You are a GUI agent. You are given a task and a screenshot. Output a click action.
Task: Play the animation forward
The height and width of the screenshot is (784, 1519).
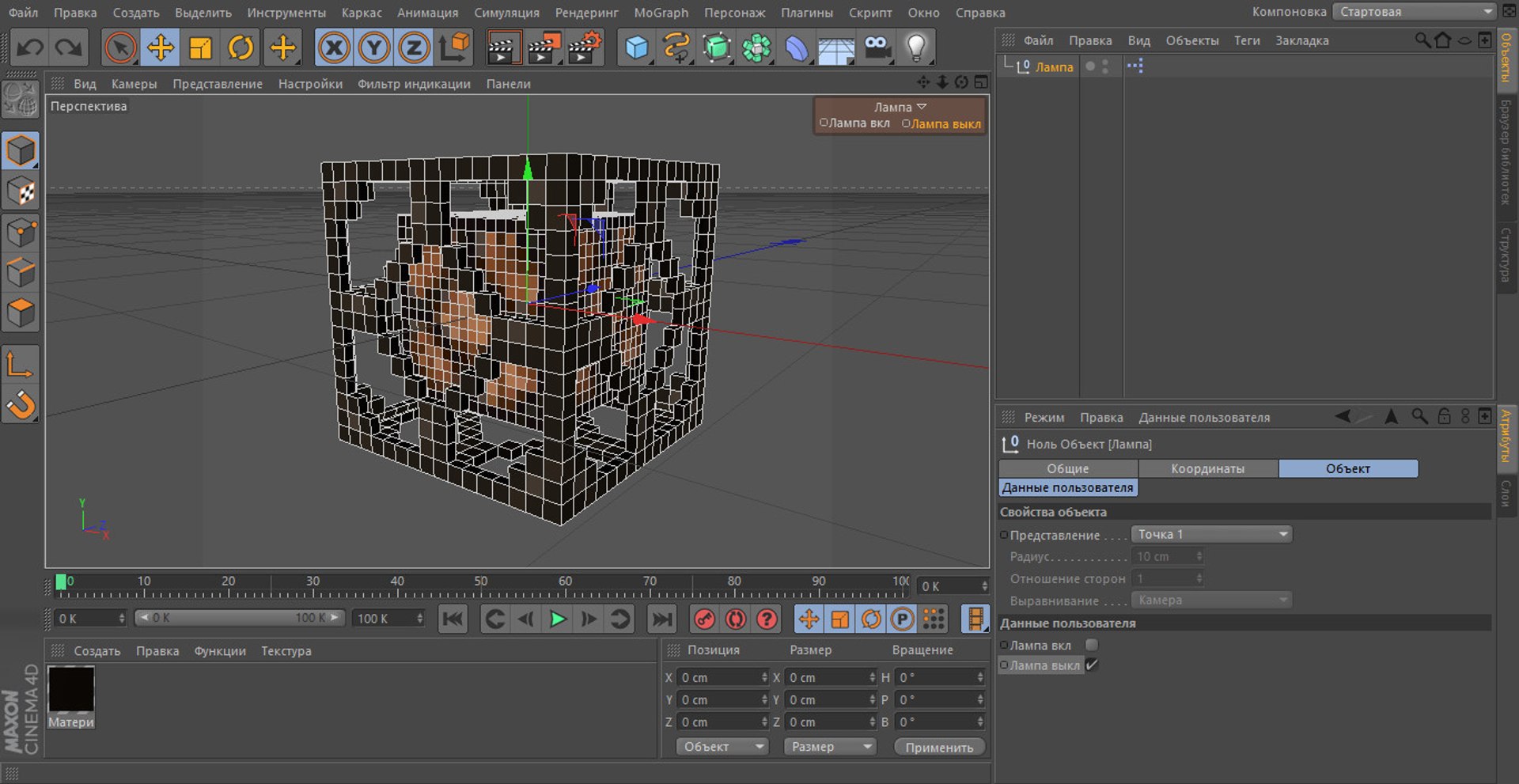[558, 619]
